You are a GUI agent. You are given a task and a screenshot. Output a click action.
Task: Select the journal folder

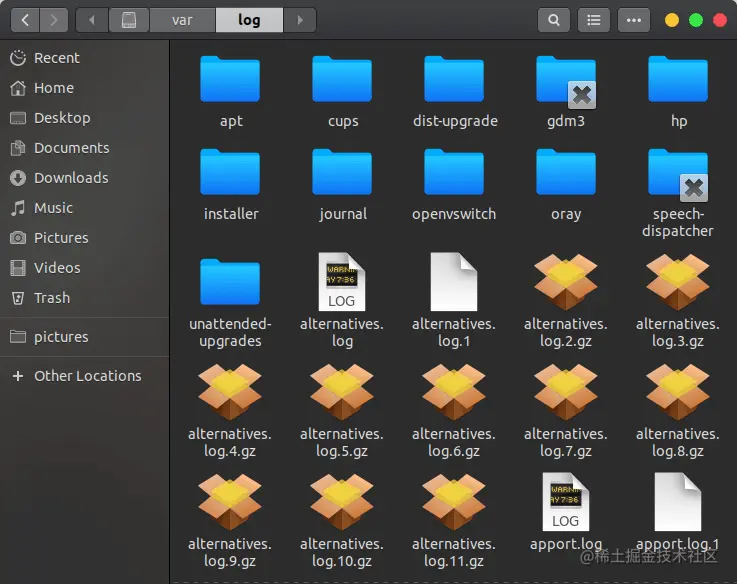342,185
